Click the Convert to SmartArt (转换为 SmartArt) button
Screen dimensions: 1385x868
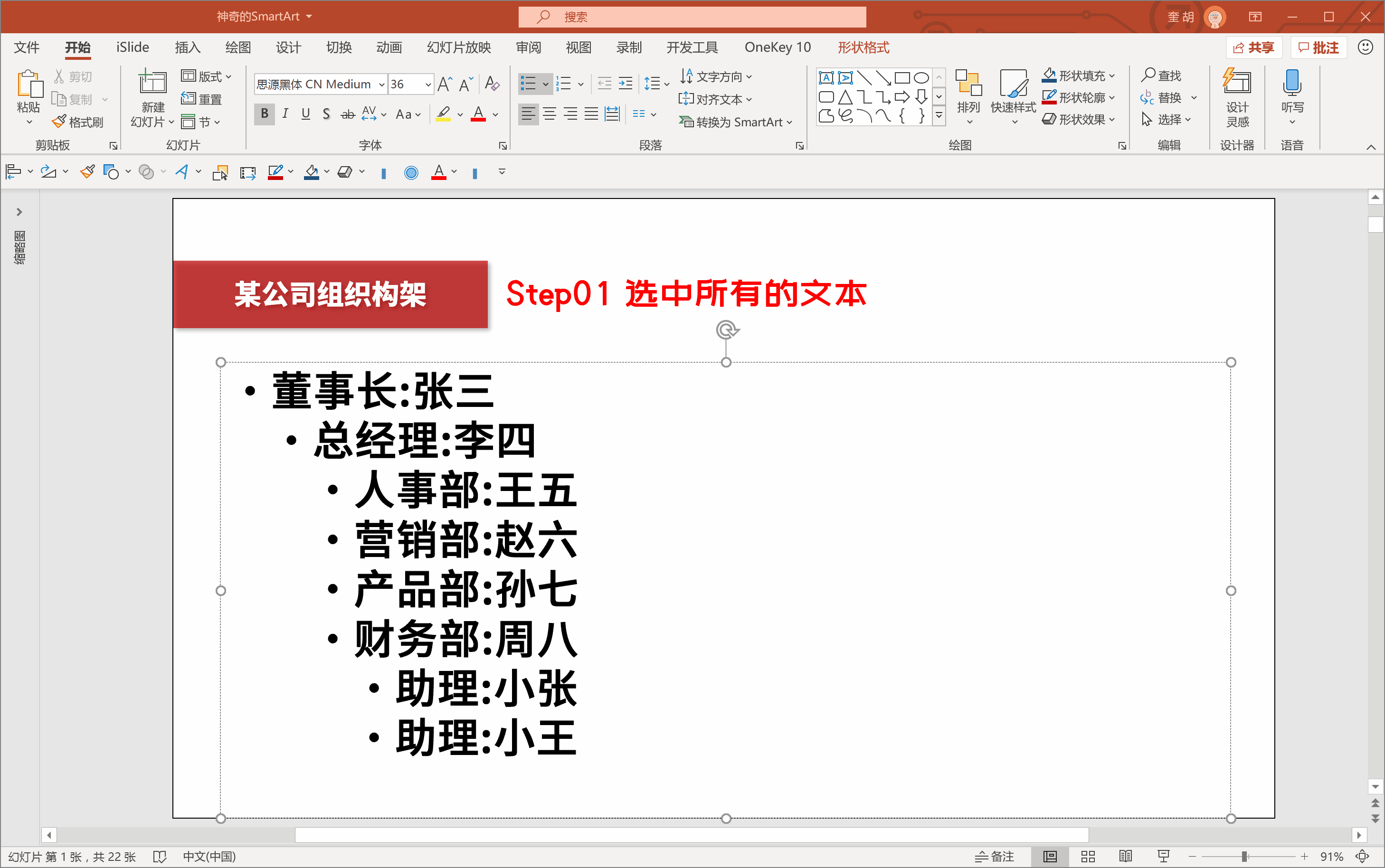tap(736, 122)
